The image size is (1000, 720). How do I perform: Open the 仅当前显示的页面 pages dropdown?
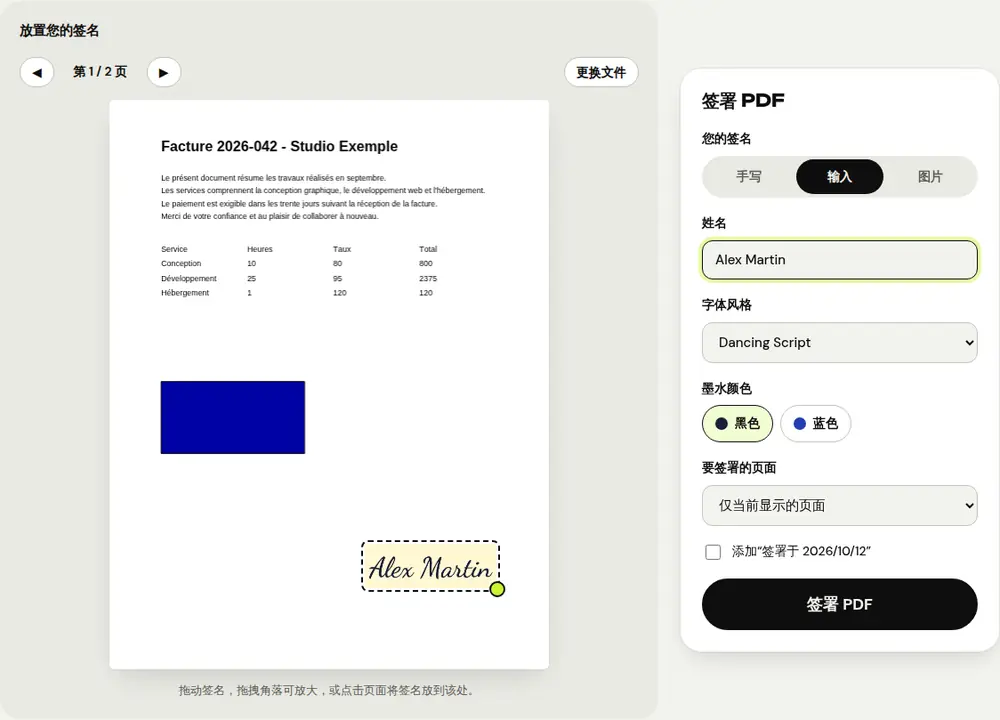[x=839, y=506]
